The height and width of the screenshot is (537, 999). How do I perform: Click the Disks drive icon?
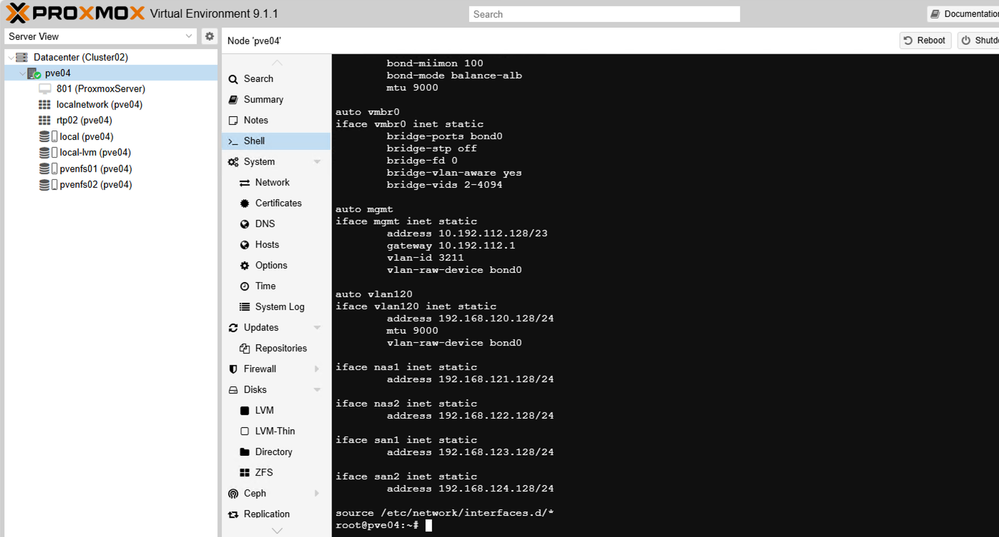(x=233, y=390)
